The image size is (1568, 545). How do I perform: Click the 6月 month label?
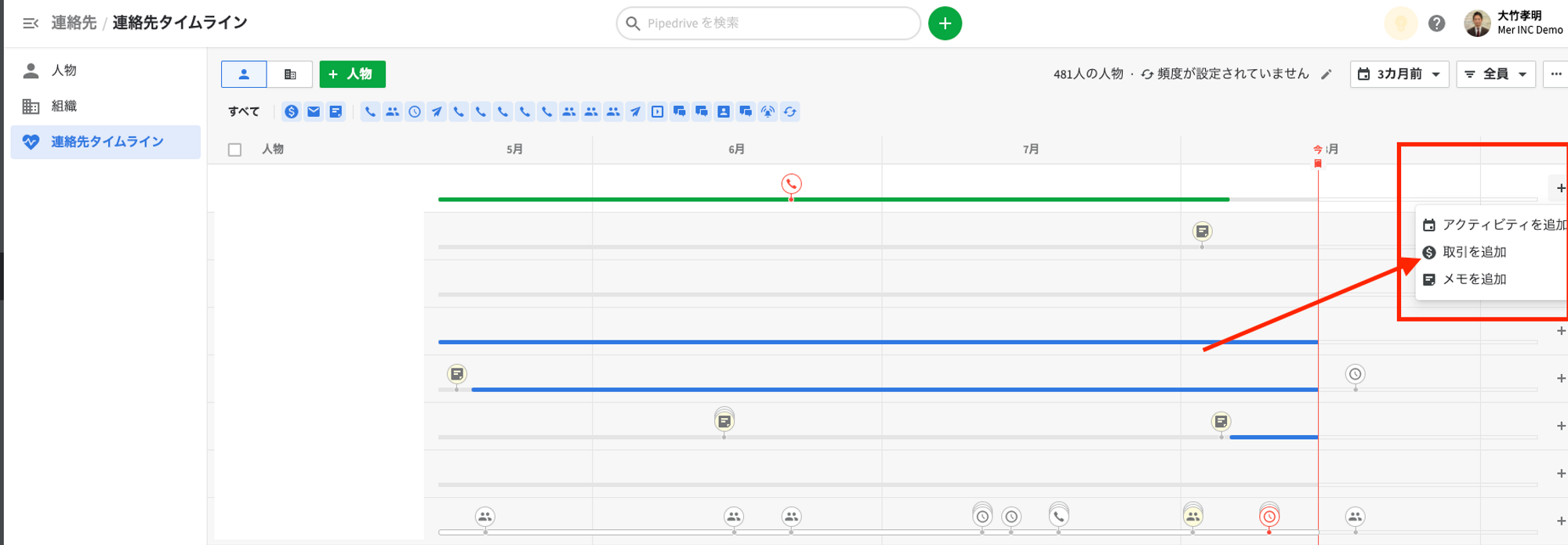point(736,149)
